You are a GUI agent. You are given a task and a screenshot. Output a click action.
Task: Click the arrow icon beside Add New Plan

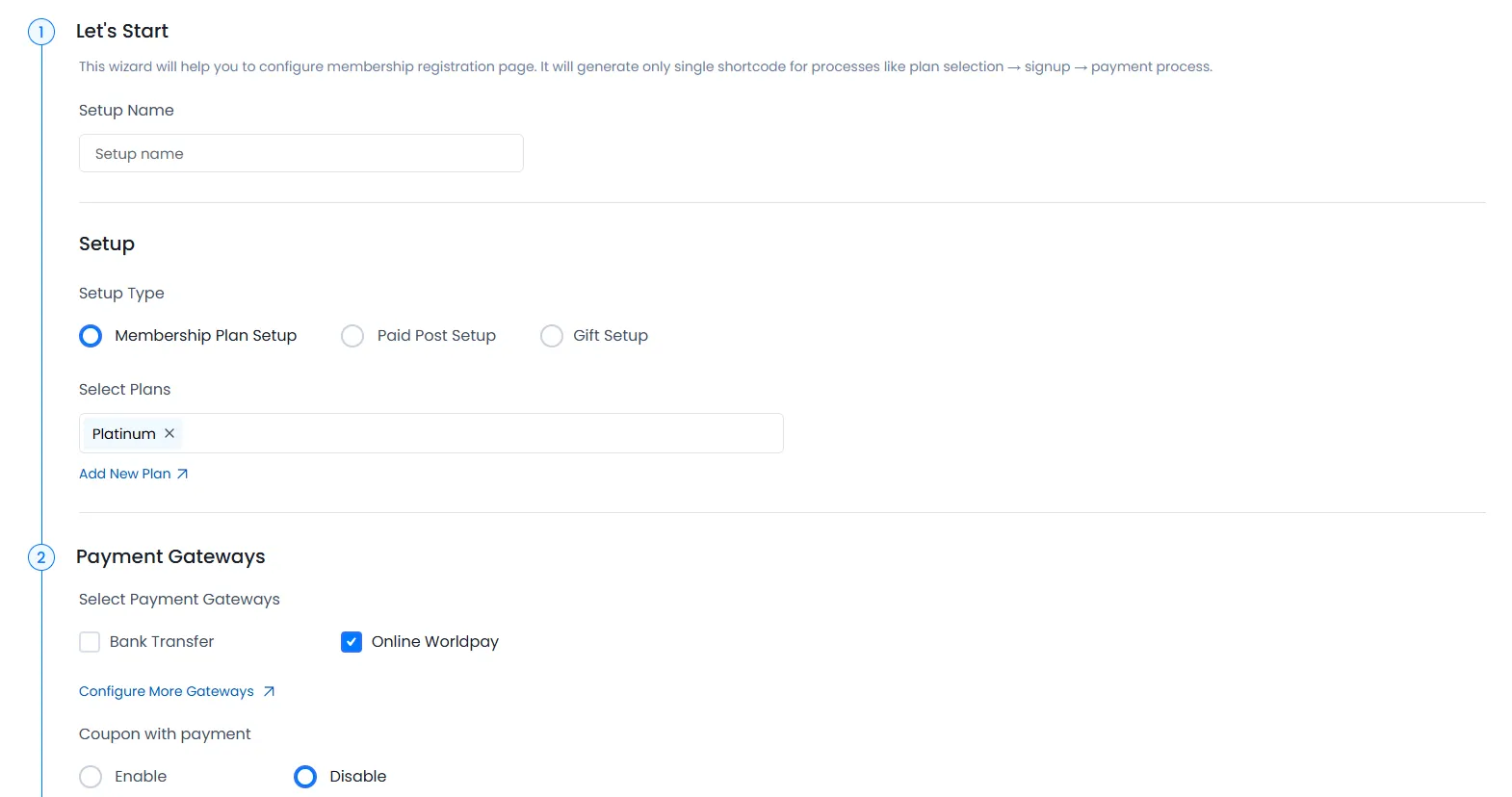coord(182,474)
